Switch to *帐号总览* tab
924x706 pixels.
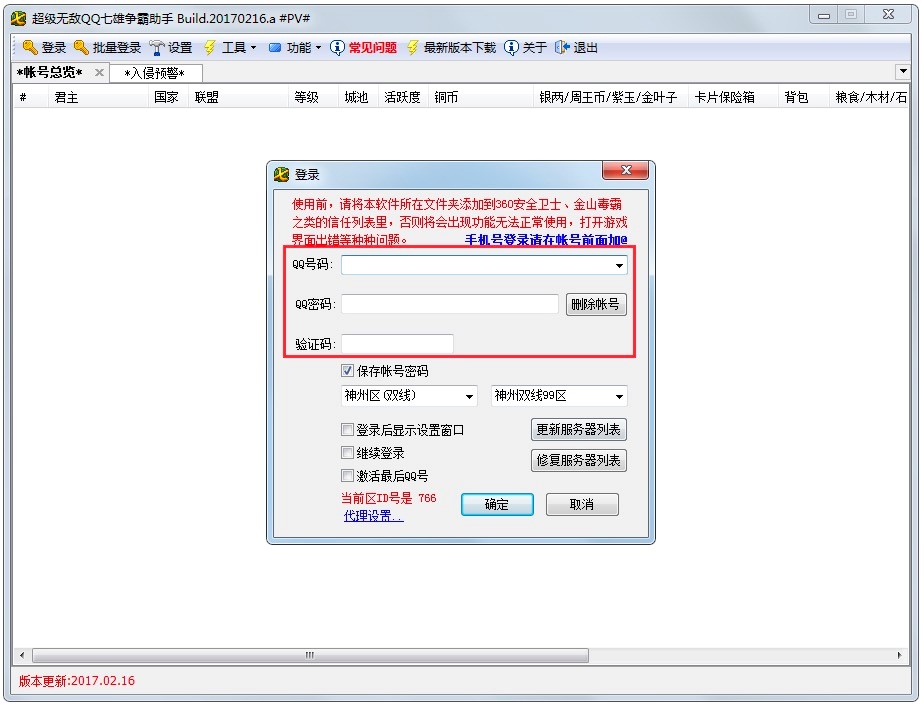(x=51, y=72)
